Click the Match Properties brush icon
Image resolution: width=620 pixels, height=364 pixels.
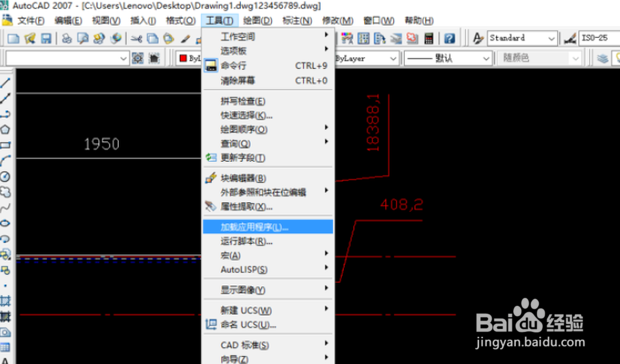pos(185,38)
